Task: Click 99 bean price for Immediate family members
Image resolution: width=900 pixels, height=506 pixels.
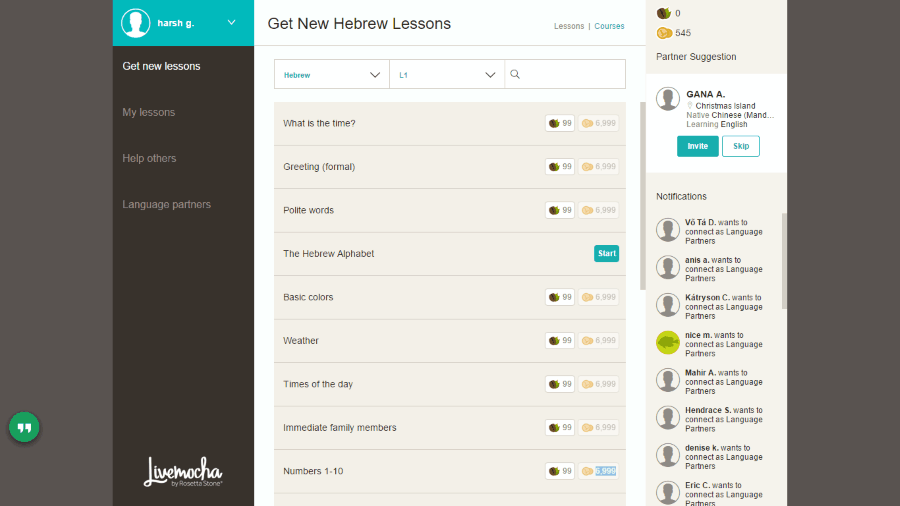Action: pyautogui.click(x=560, y=427)
